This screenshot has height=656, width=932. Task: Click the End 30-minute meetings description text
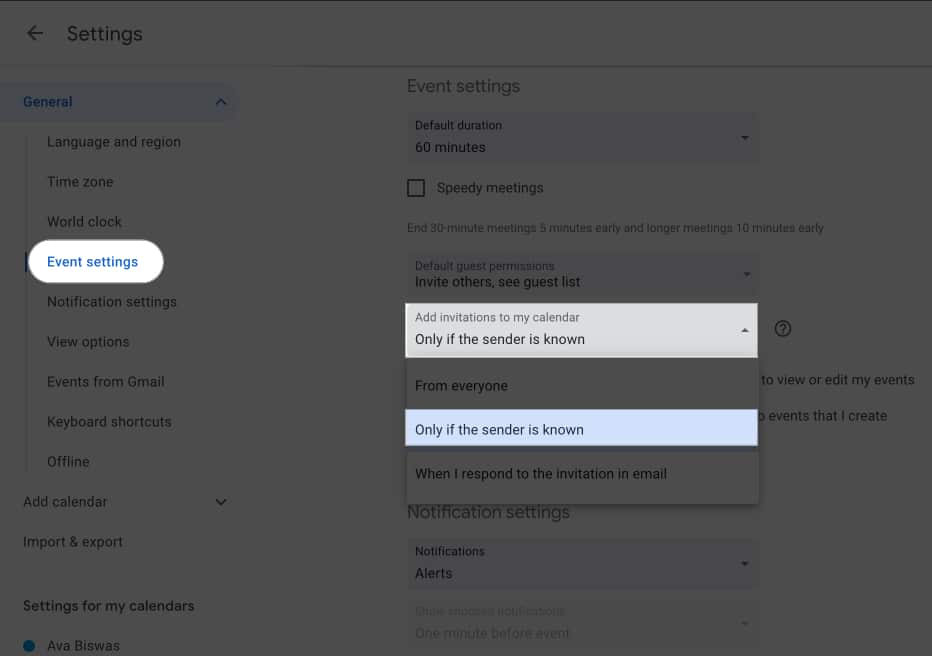(615, 228)
